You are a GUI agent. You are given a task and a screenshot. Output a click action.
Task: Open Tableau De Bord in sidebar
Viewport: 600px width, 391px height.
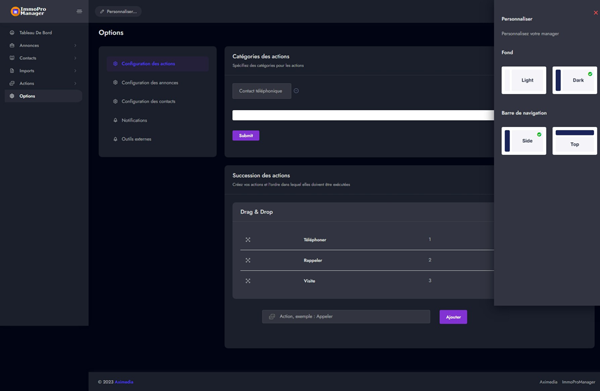tap(43, 33)
